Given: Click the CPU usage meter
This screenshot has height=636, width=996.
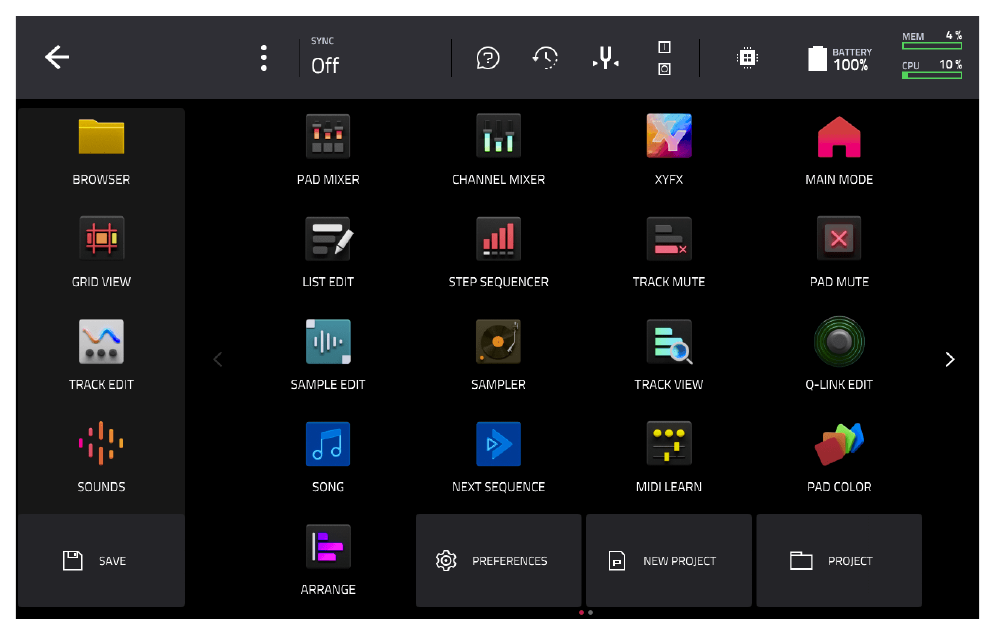Looking at the screenshot, I should coord(932,69).
